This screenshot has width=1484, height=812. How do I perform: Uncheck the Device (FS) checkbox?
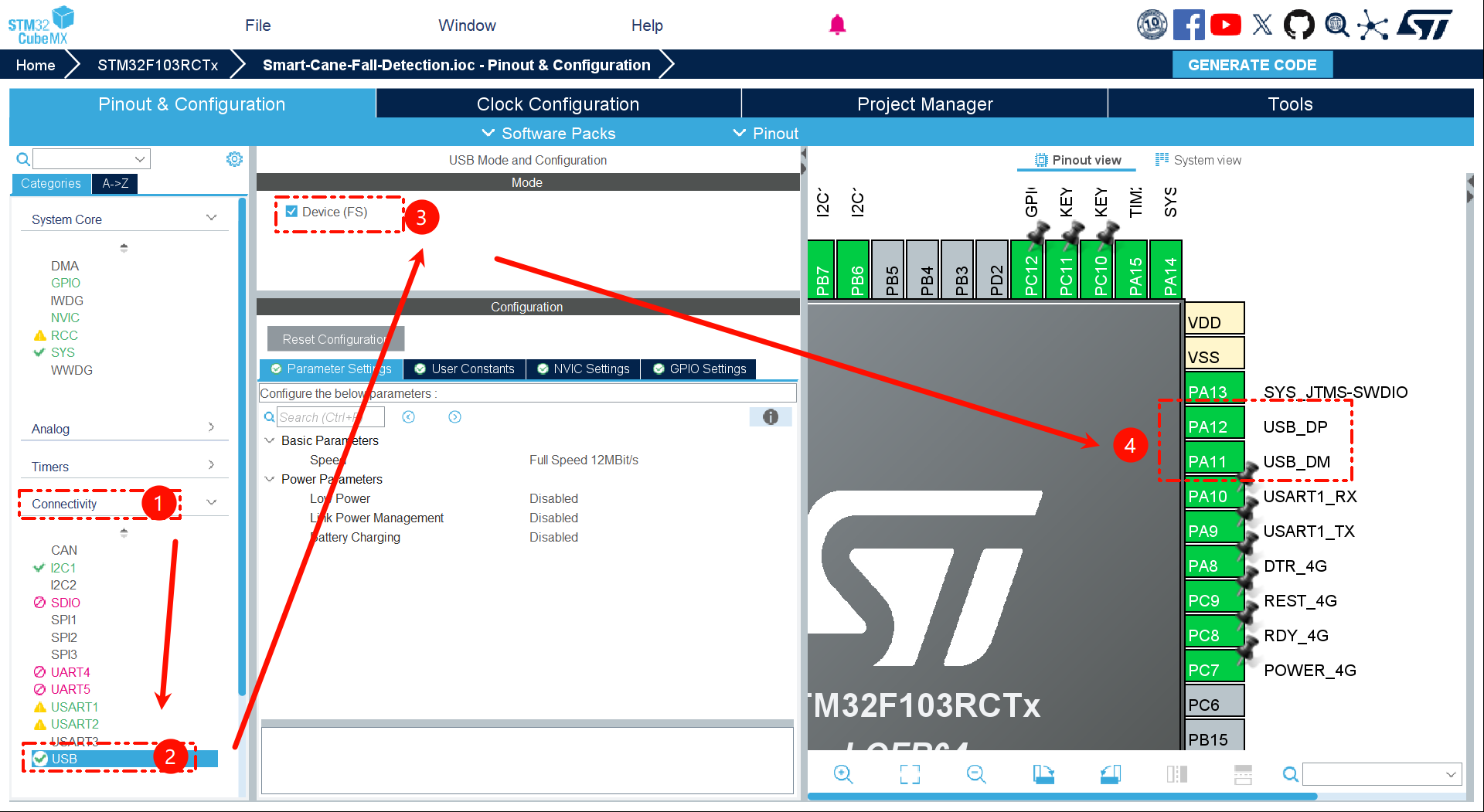[x=292, y=212]
